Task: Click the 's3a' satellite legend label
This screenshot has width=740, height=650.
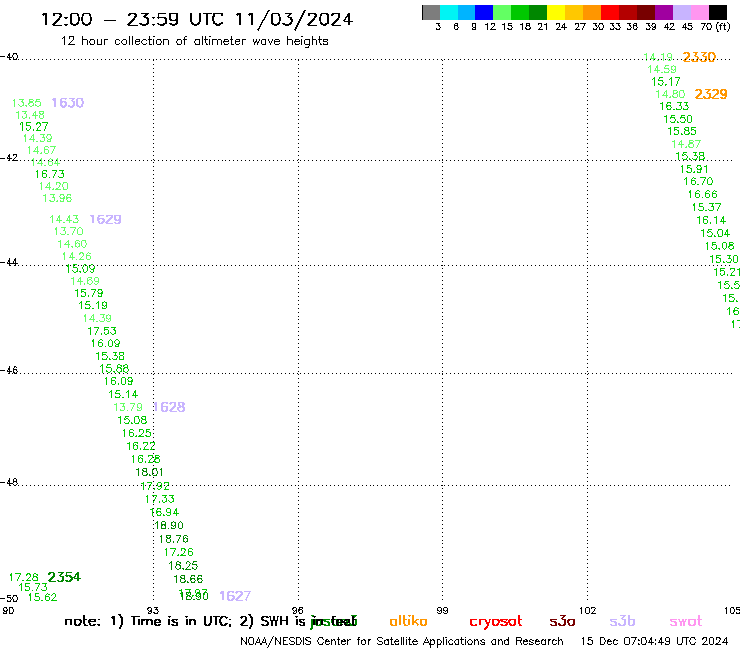Action: pyautogui.click(x=562, y=622)
